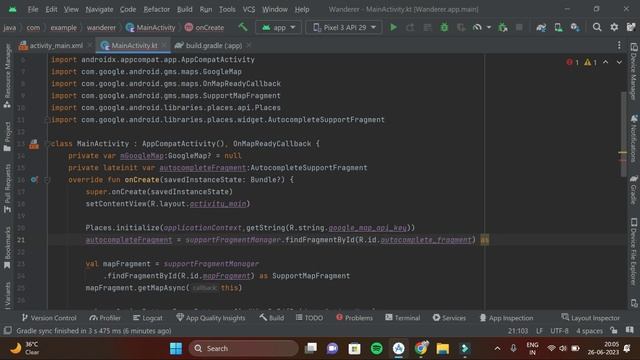The width and height of the screenshot is (640, 360).
Task: Open the Logcat tool window
Action: tap(147, 318)
